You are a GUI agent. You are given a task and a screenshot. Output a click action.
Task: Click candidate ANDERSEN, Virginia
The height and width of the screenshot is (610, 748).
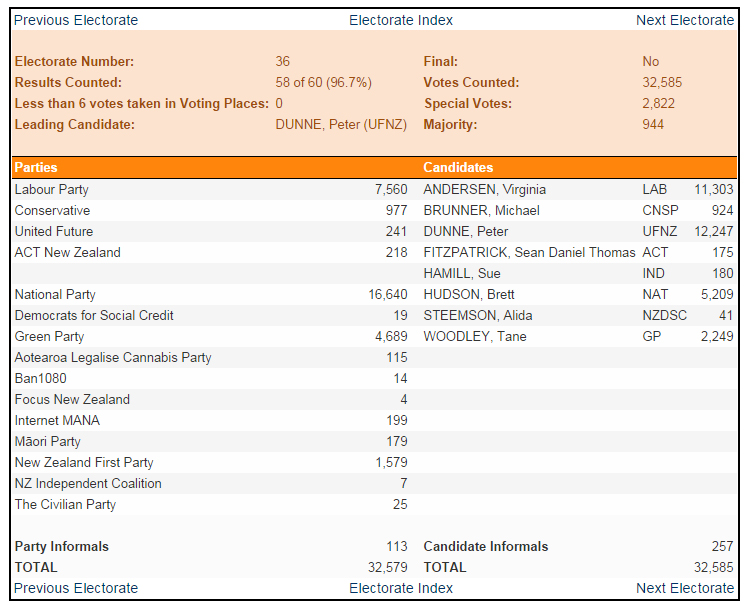pos(484,189)
